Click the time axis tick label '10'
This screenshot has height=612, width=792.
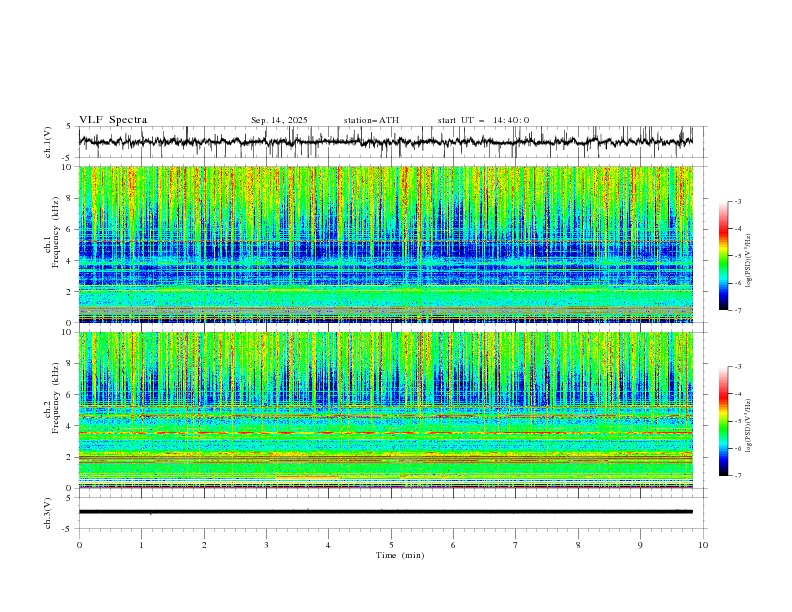point(703,545)
